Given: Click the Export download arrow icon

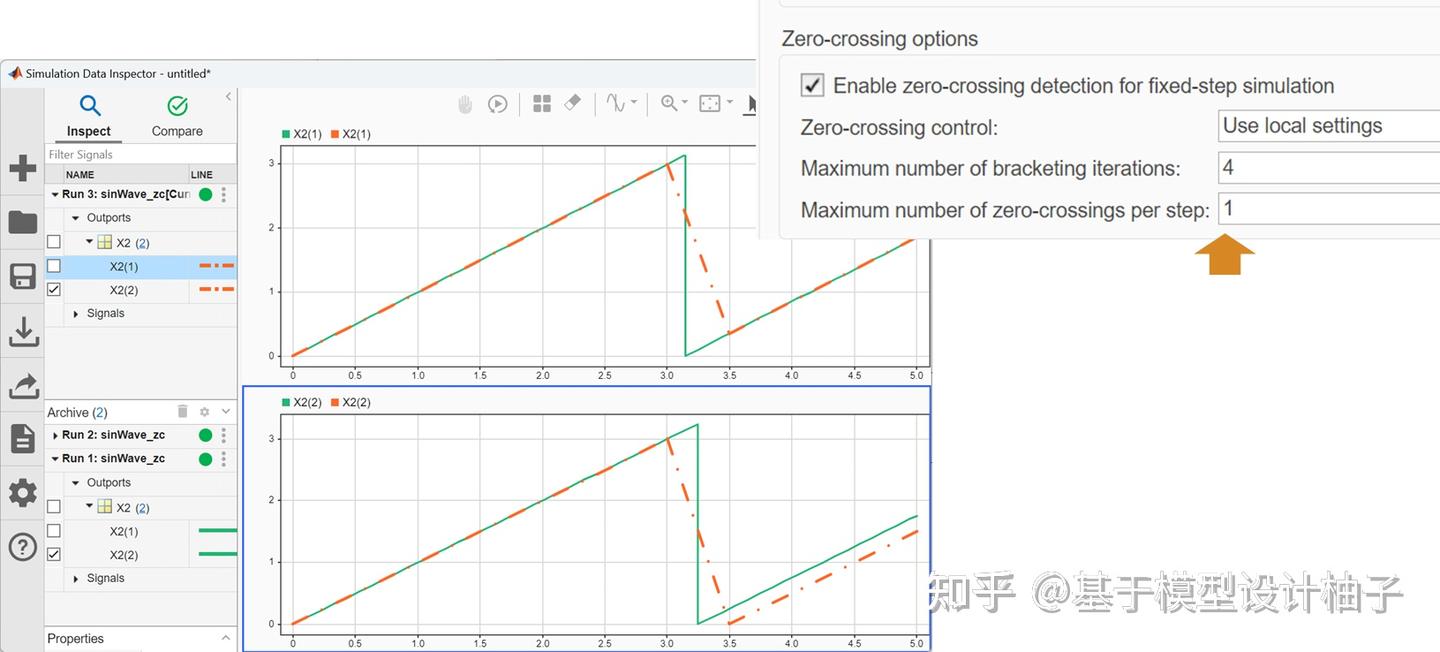Looking at the screenshot, I should pyautogui.click(x=22, y=331).
